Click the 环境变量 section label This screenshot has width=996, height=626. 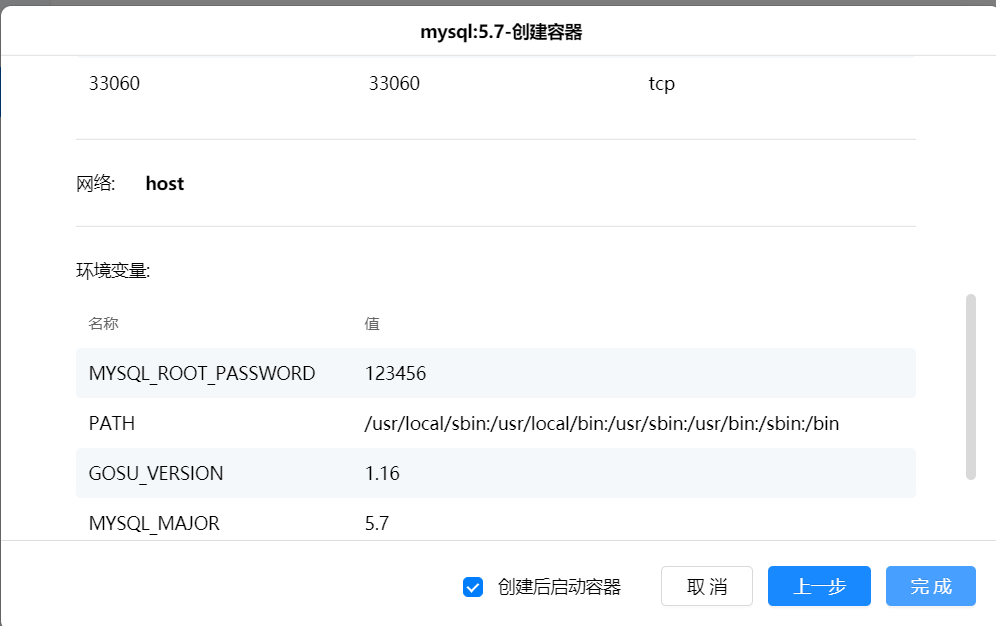pos(113,271)
